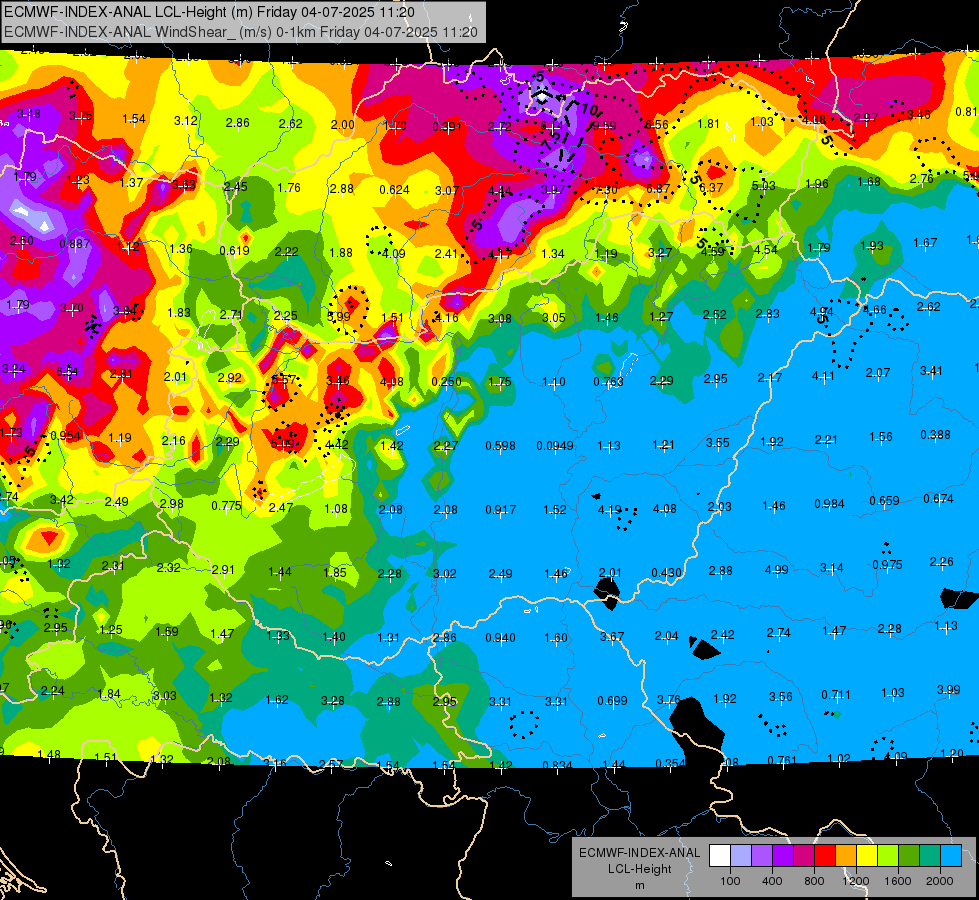This screenshot has height=900, width=979.
Task: Click the dashed contour label 10
Action: (x=591, y=110)
